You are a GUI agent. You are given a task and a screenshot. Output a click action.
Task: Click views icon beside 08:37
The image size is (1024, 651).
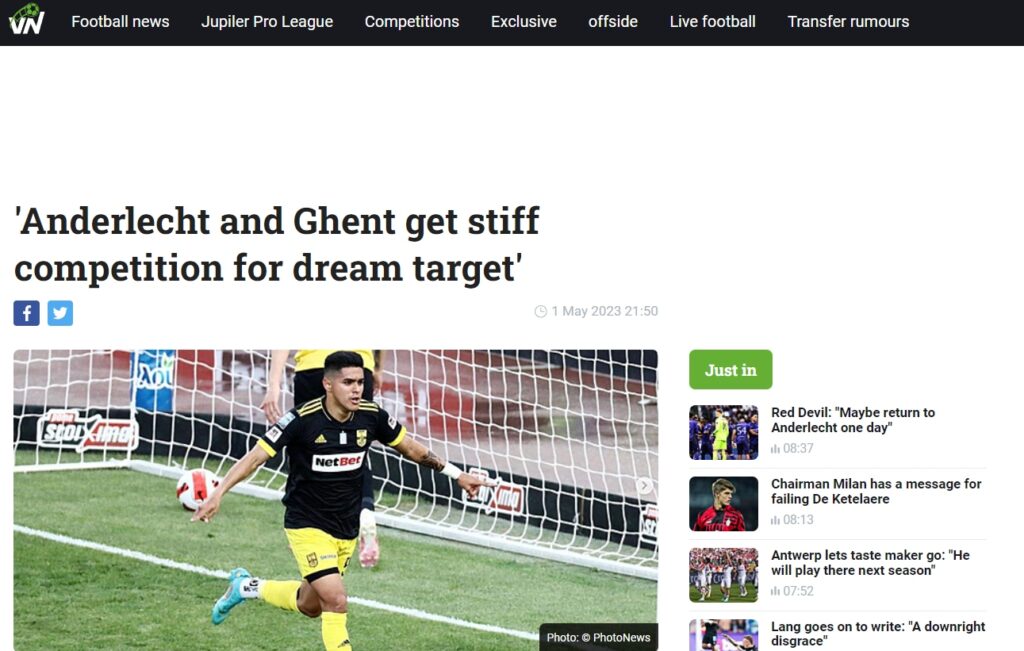(x=776, y=449)
